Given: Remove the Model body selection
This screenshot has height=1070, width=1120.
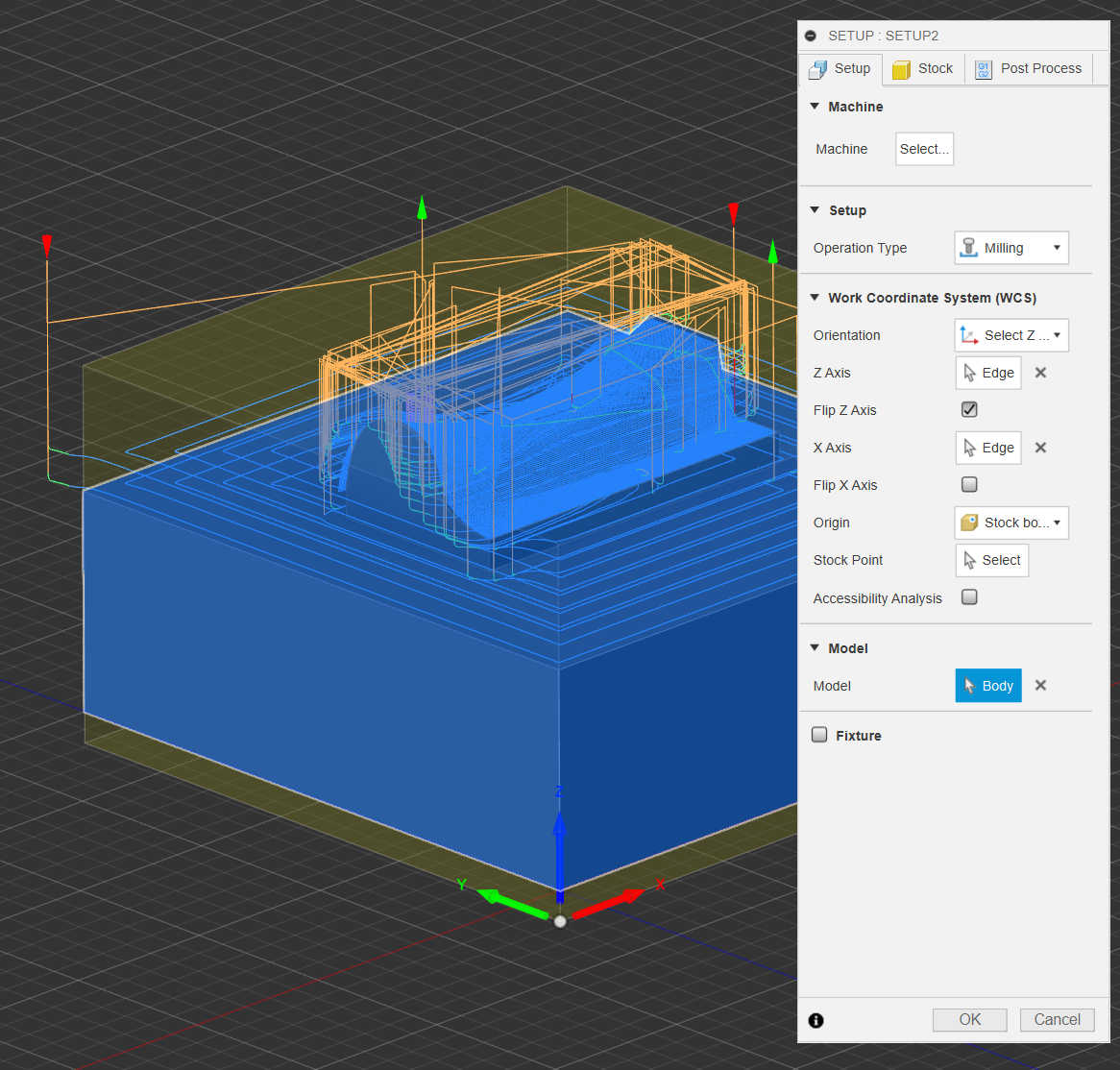Looking at the screenshot, I should [x=1040, y=686].
